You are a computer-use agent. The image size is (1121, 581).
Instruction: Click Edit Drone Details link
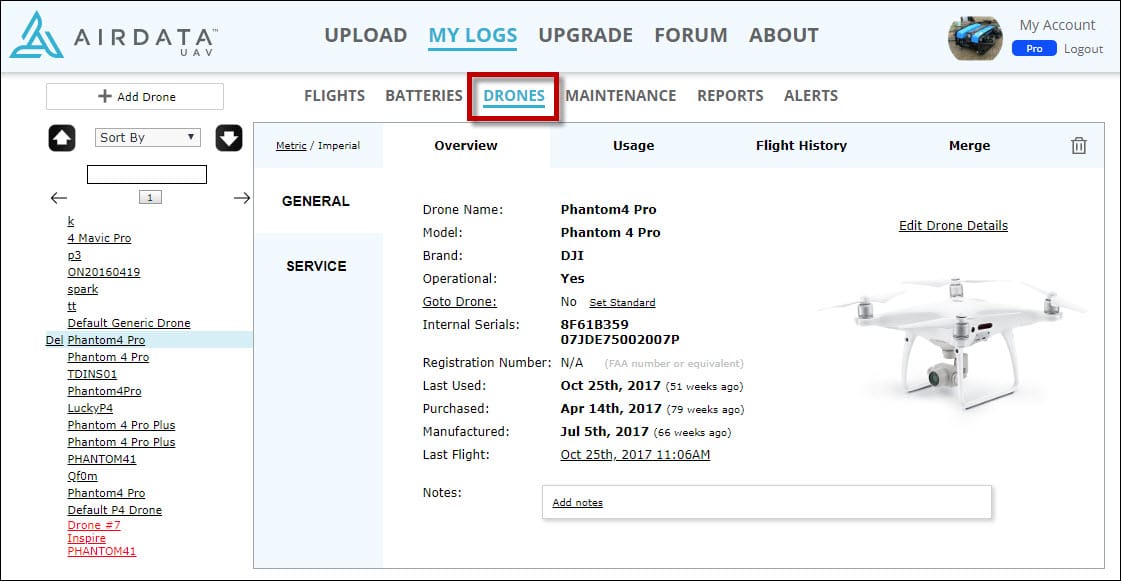coord(953,226)
